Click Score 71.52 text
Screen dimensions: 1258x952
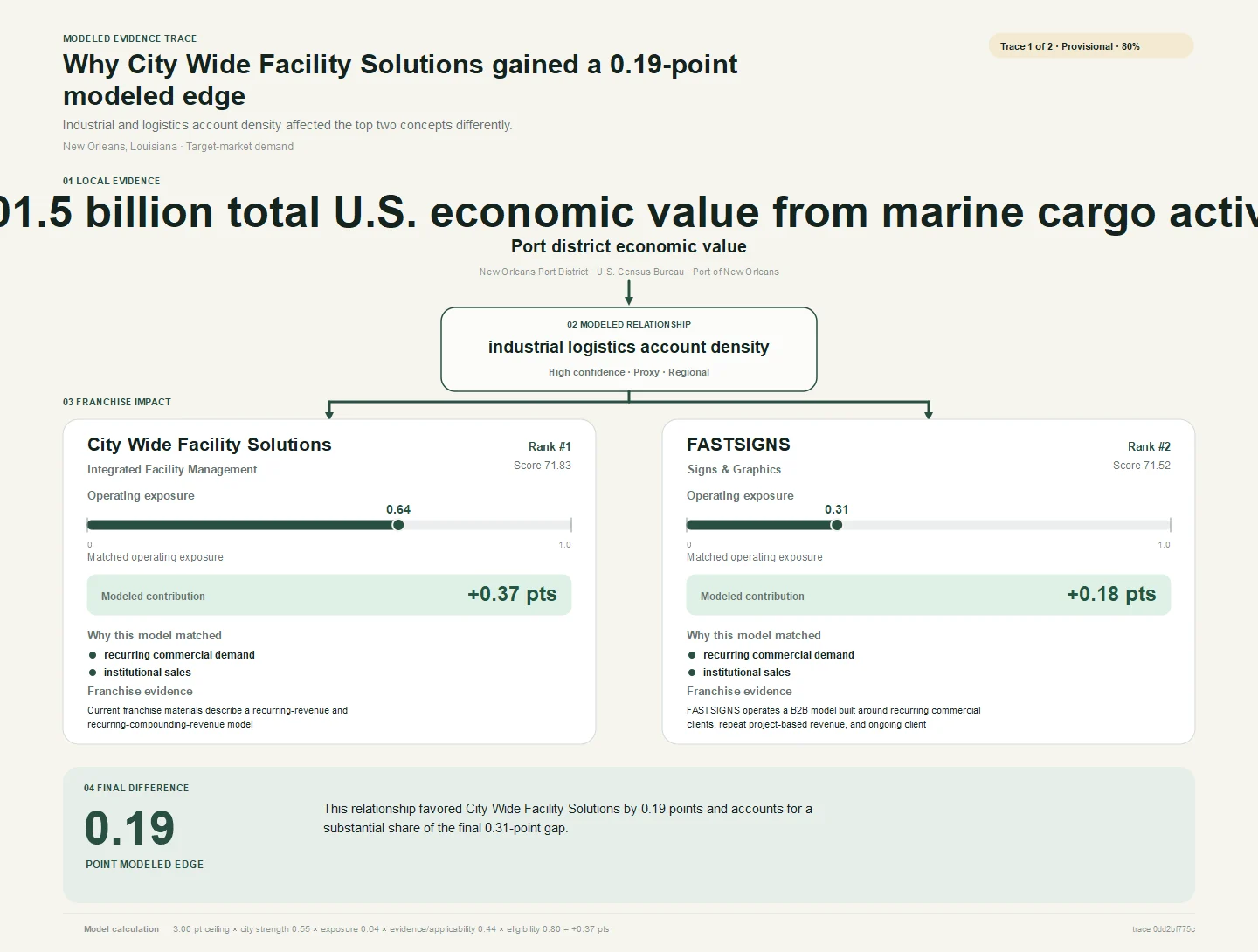1142,466
